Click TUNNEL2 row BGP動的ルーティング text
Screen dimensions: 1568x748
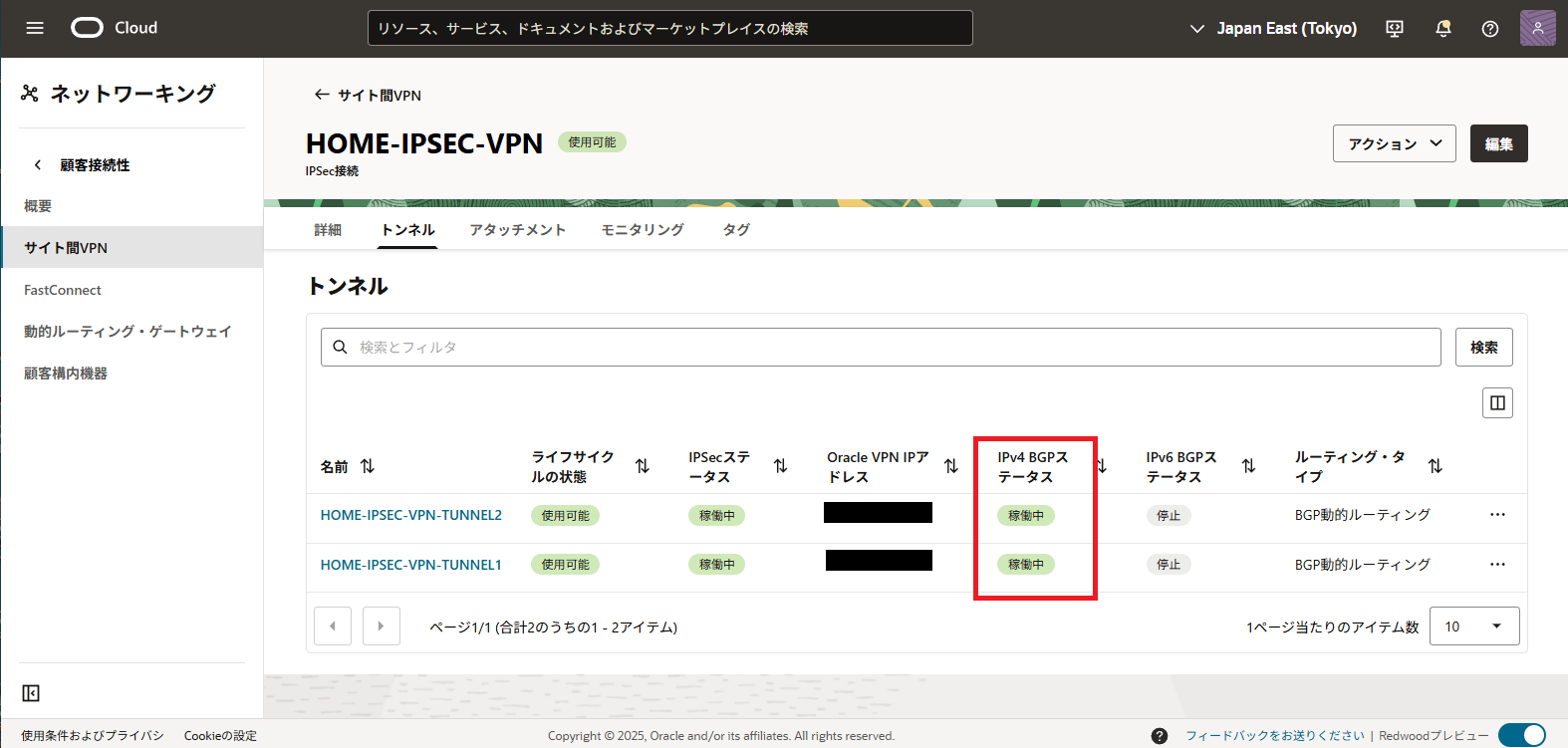click(x=1363, y=515)
